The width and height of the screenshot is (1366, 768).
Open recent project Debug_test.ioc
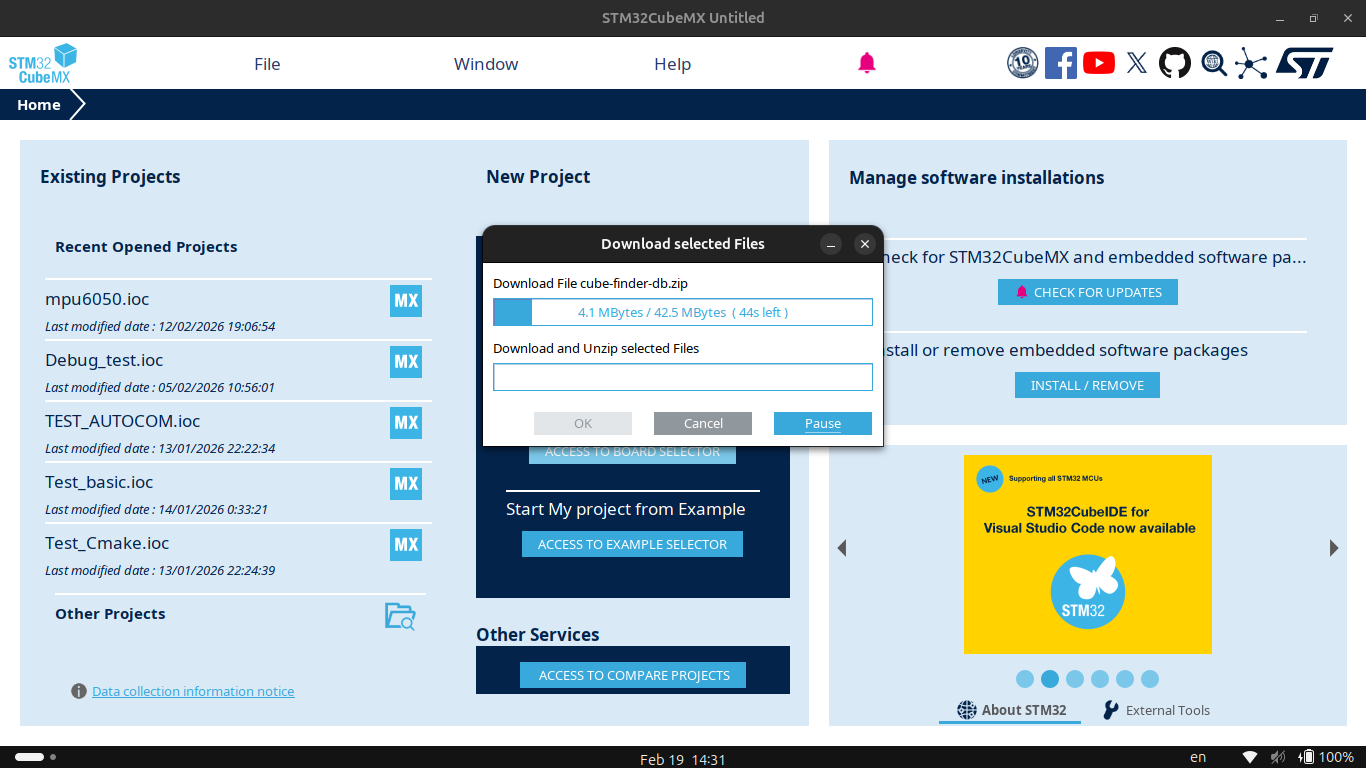click(104, 360)
